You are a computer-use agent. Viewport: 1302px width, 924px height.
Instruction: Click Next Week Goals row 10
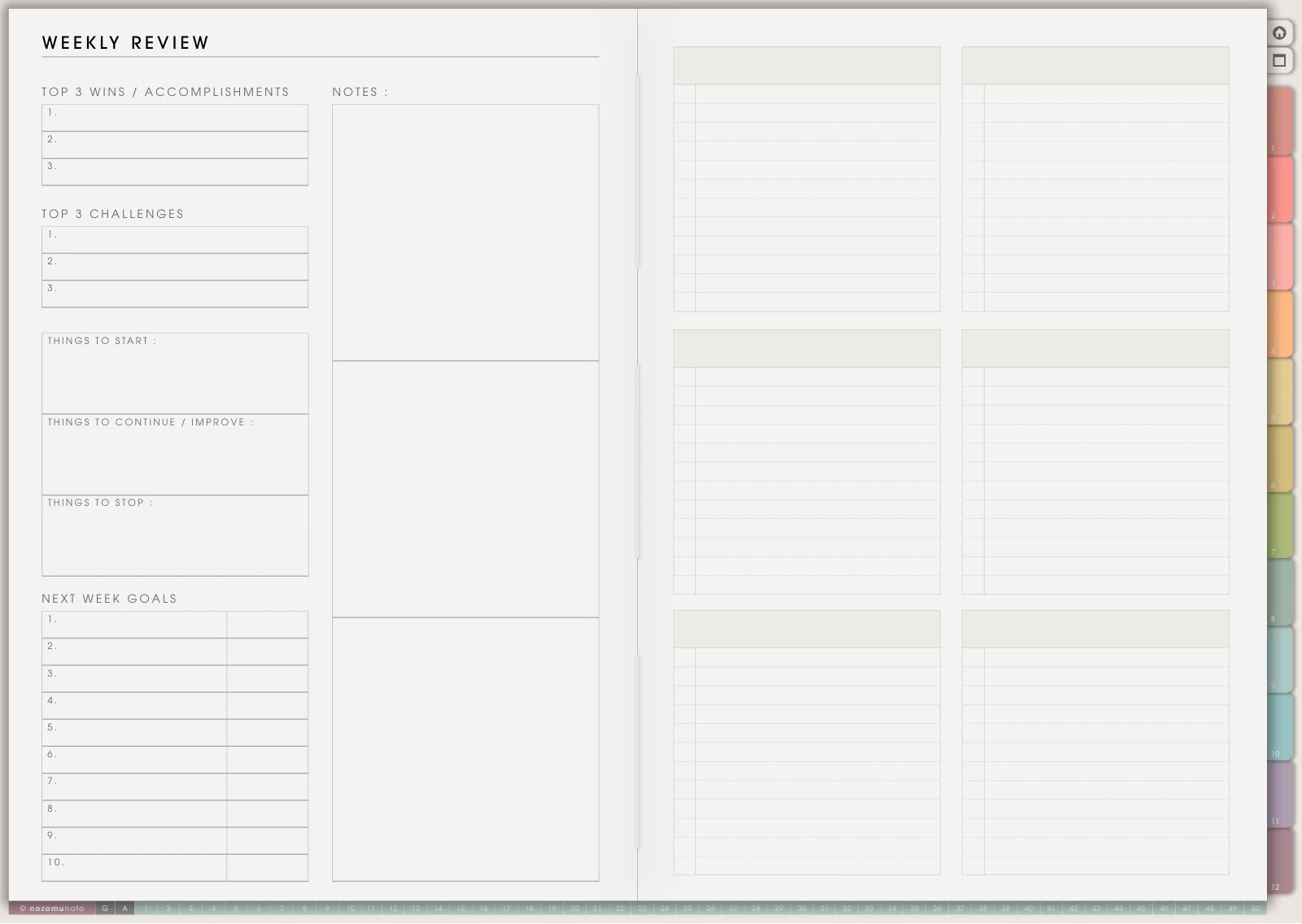pyautogui.click(x=175, y=868)
